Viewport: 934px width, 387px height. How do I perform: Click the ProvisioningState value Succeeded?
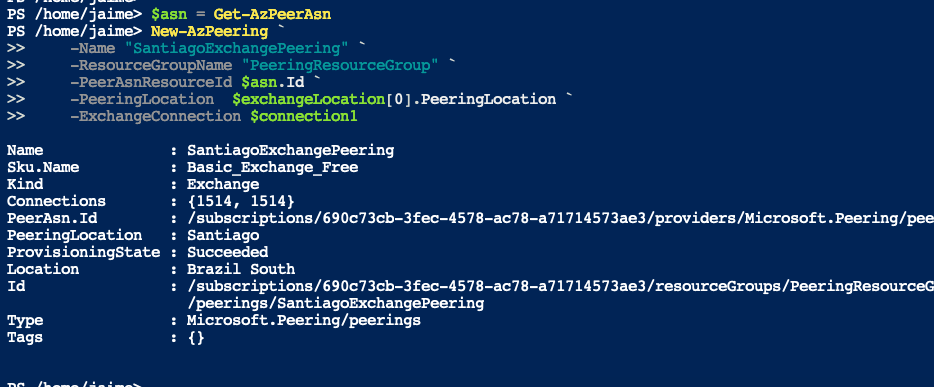pyautogui.click(x=228, y=252)
